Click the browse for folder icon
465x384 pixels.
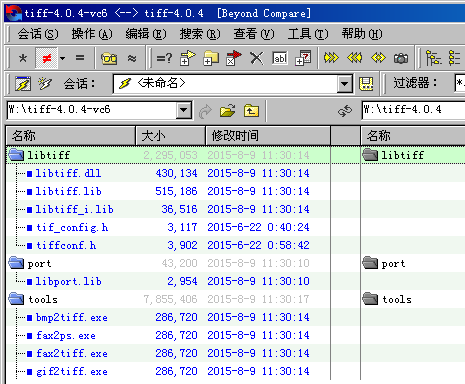click(227, 111)
